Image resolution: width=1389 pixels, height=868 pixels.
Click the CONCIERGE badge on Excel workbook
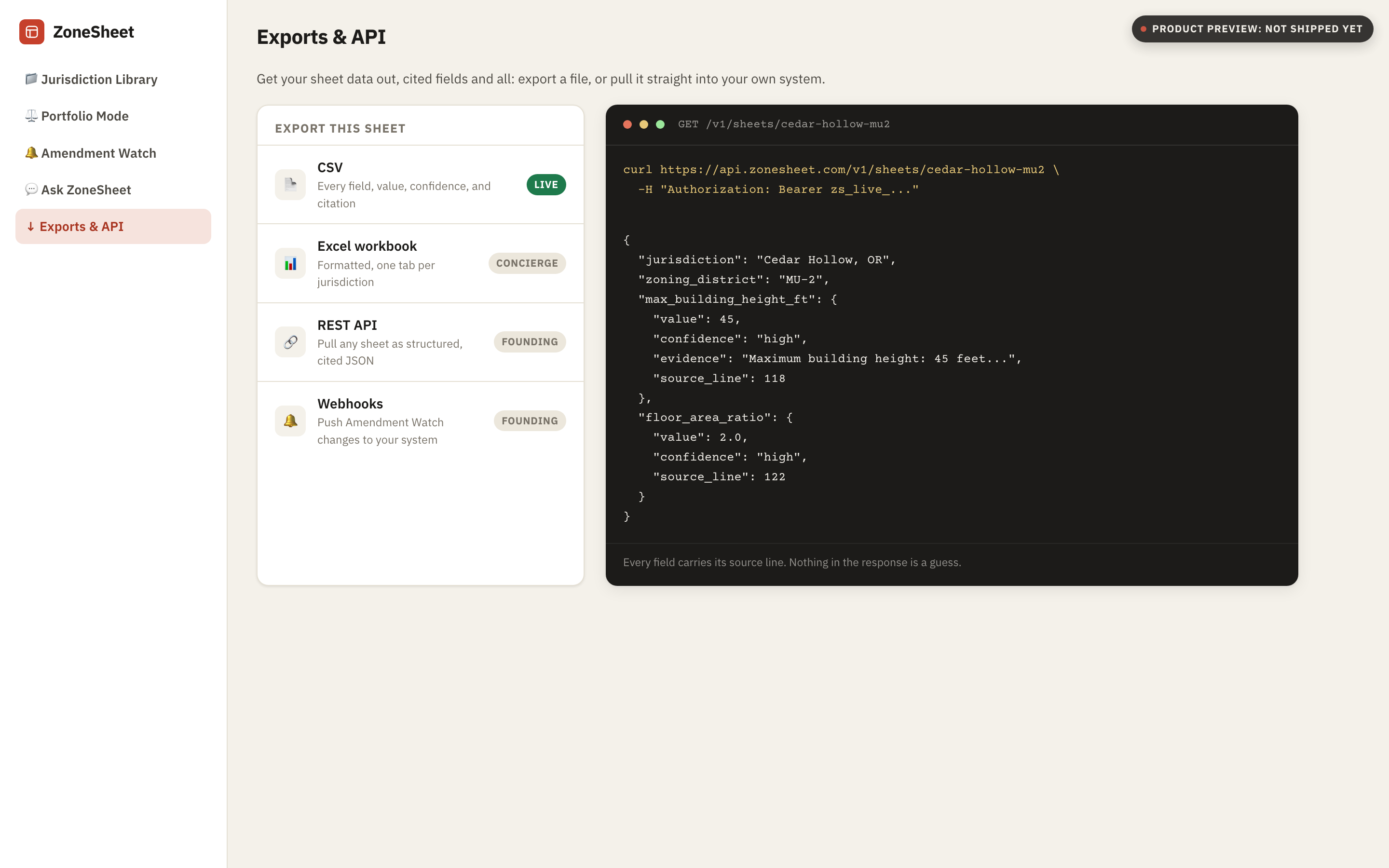point(527,263)
